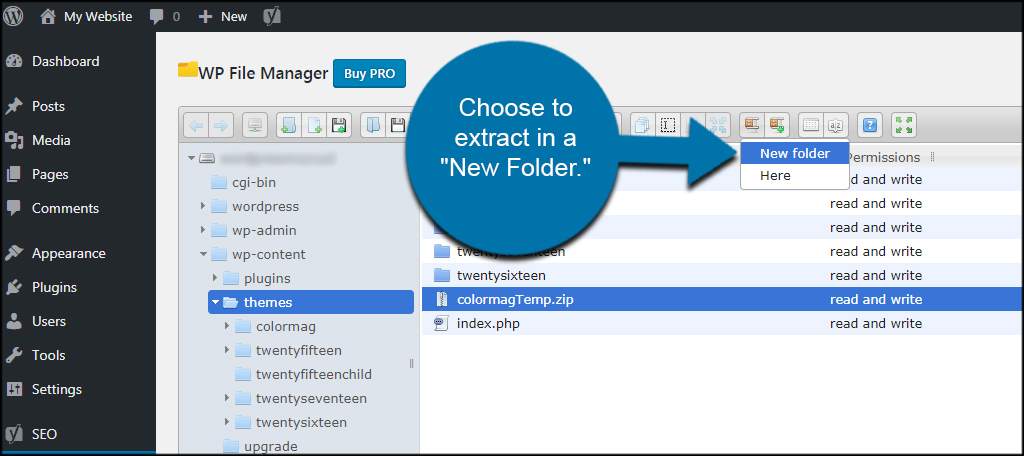Open the Help question-mark icon
Image resolution: width=1024 pixels, height=456 pixels.
tap(869, 125)
